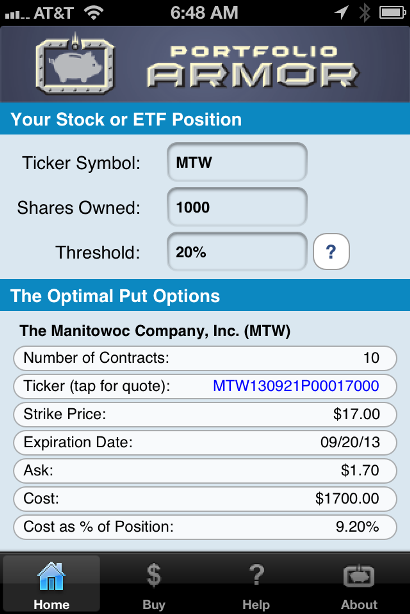410x614 pixels.
Task: Tap the Number of Contracts row
Action: [205, 358]
